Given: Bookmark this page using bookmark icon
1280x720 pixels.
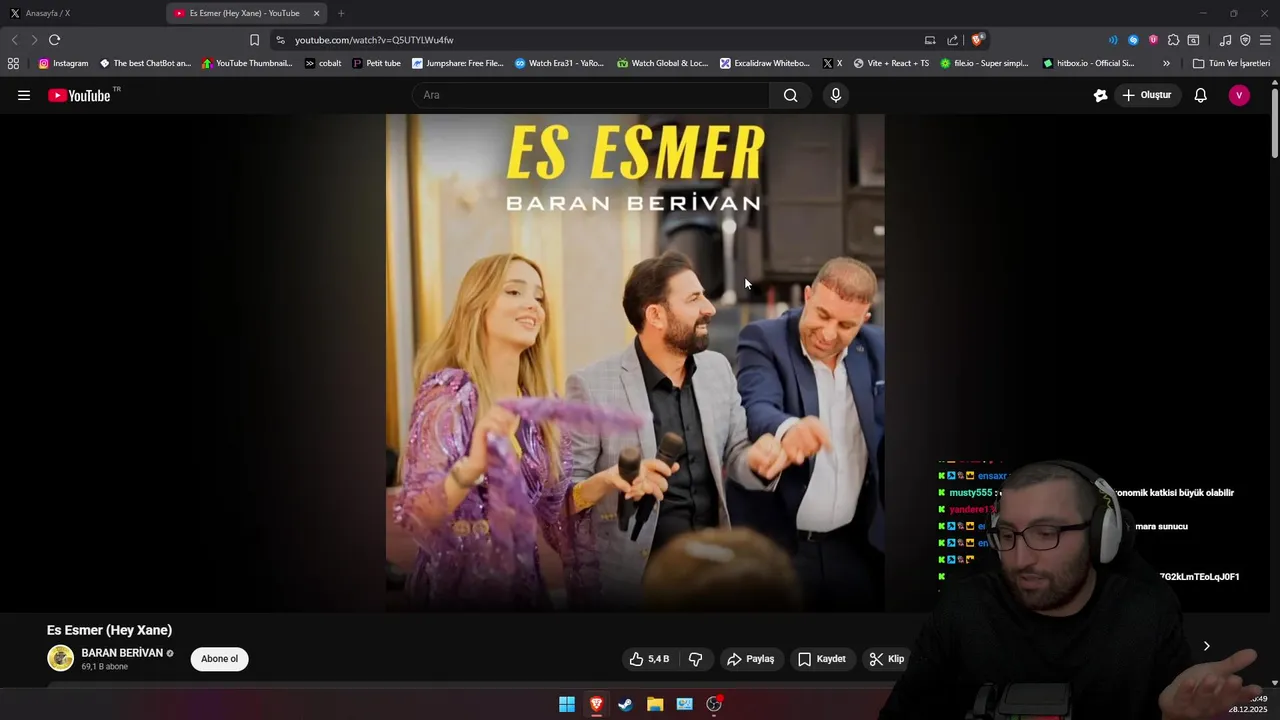Looking at the screenshot, I should (254, 40).
